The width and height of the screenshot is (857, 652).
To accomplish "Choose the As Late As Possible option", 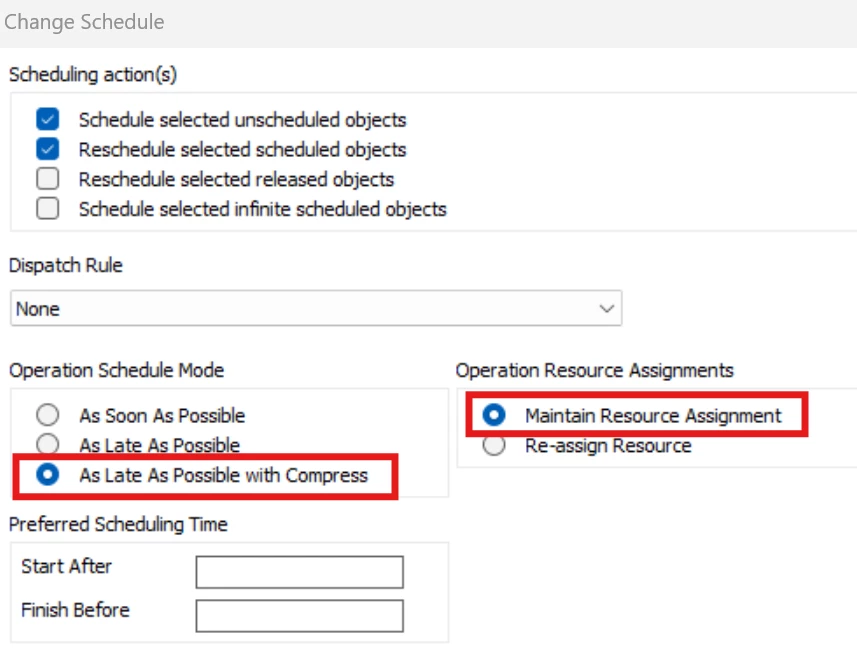I will click(x=47, y=444).
